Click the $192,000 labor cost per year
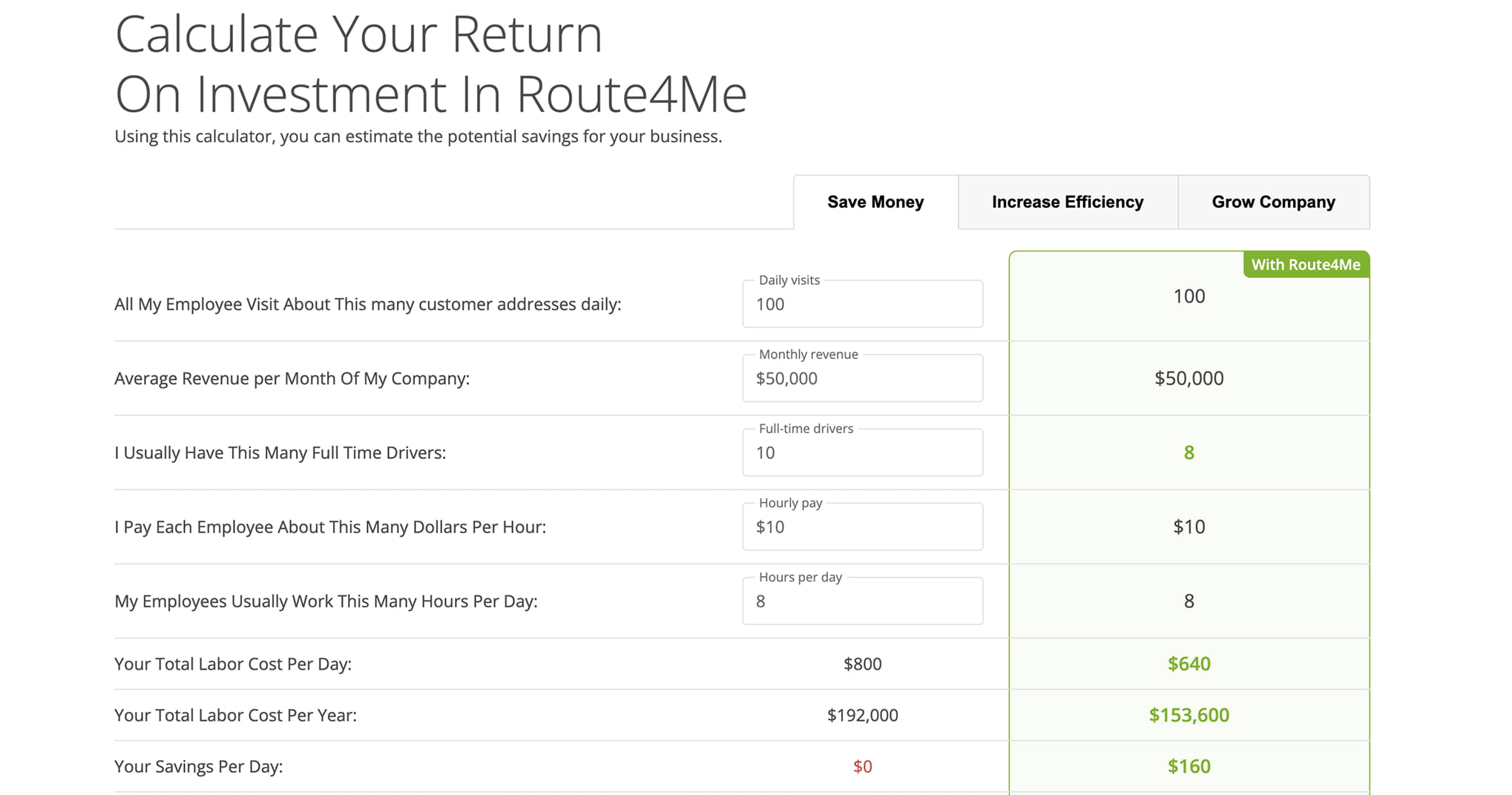Viewport: 1512px width, 795px height. click(862, 715)
